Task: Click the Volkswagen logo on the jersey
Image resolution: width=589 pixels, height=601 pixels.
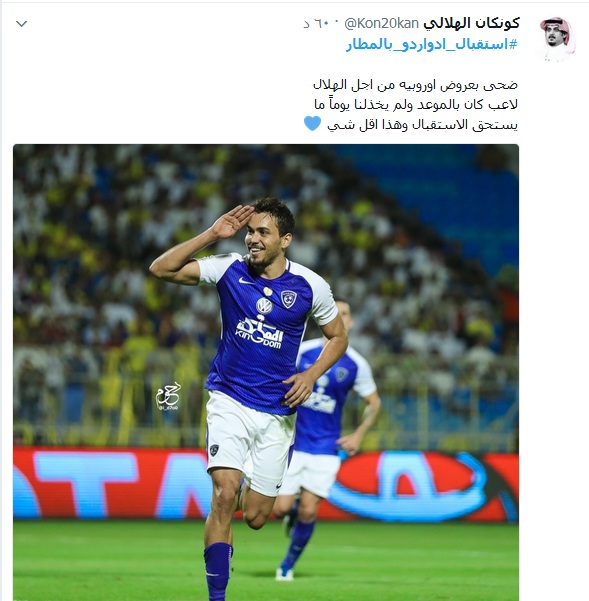Action: coord(264,306)
